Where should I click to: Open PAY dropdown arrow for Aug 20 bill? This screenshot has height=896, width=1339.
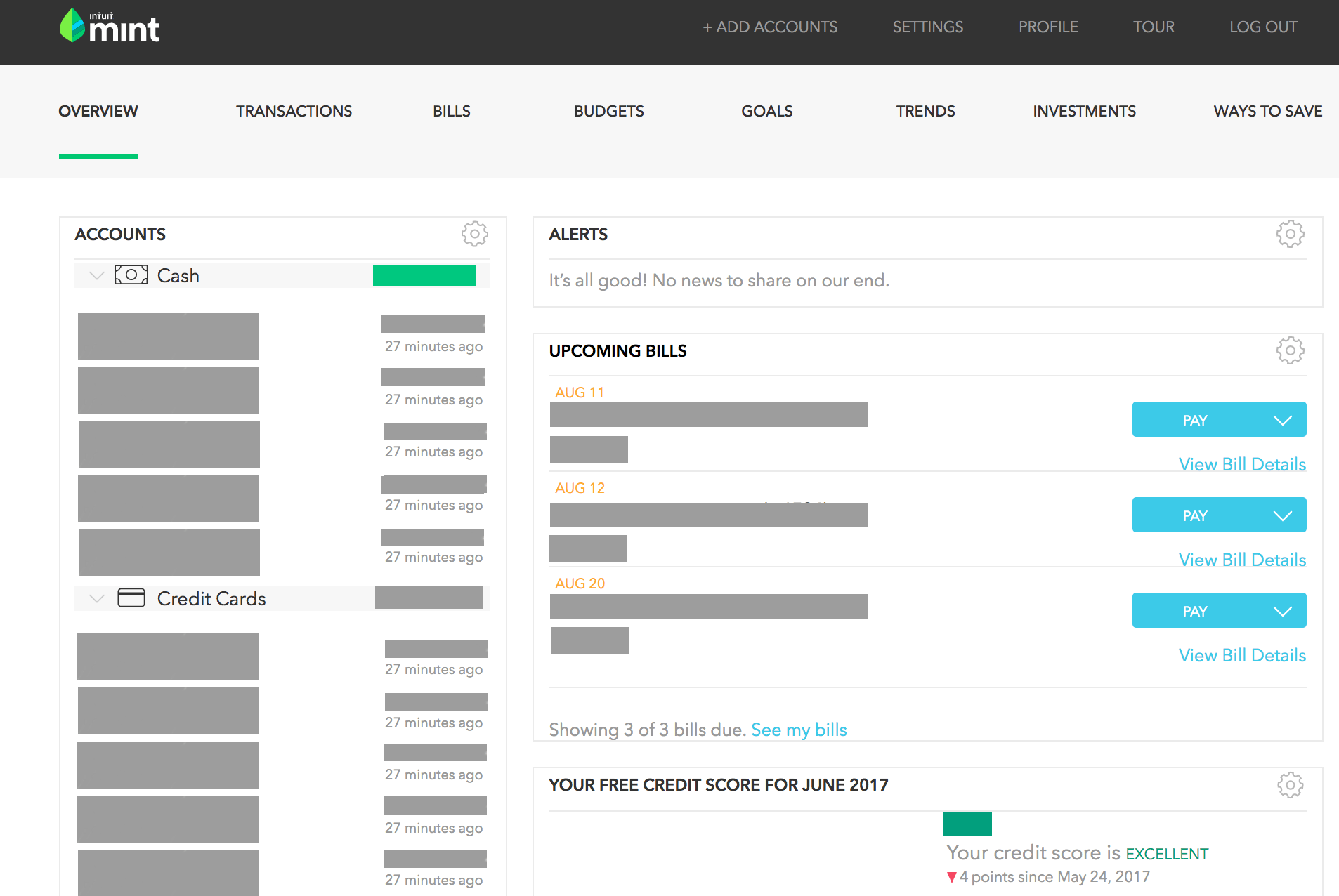click(x=1283, y=611)
